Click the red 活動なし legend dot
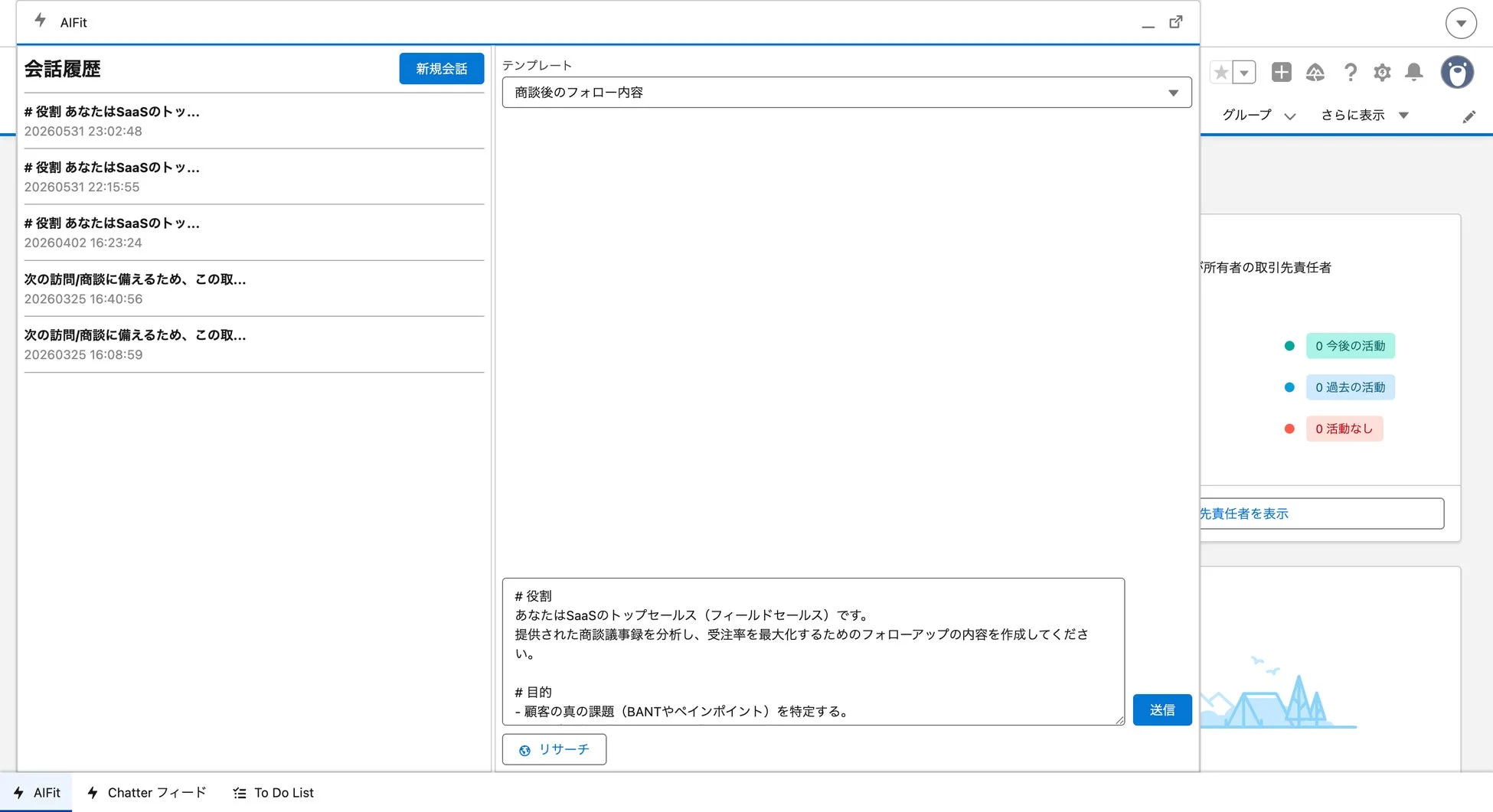 click(x=1289, y=429)
